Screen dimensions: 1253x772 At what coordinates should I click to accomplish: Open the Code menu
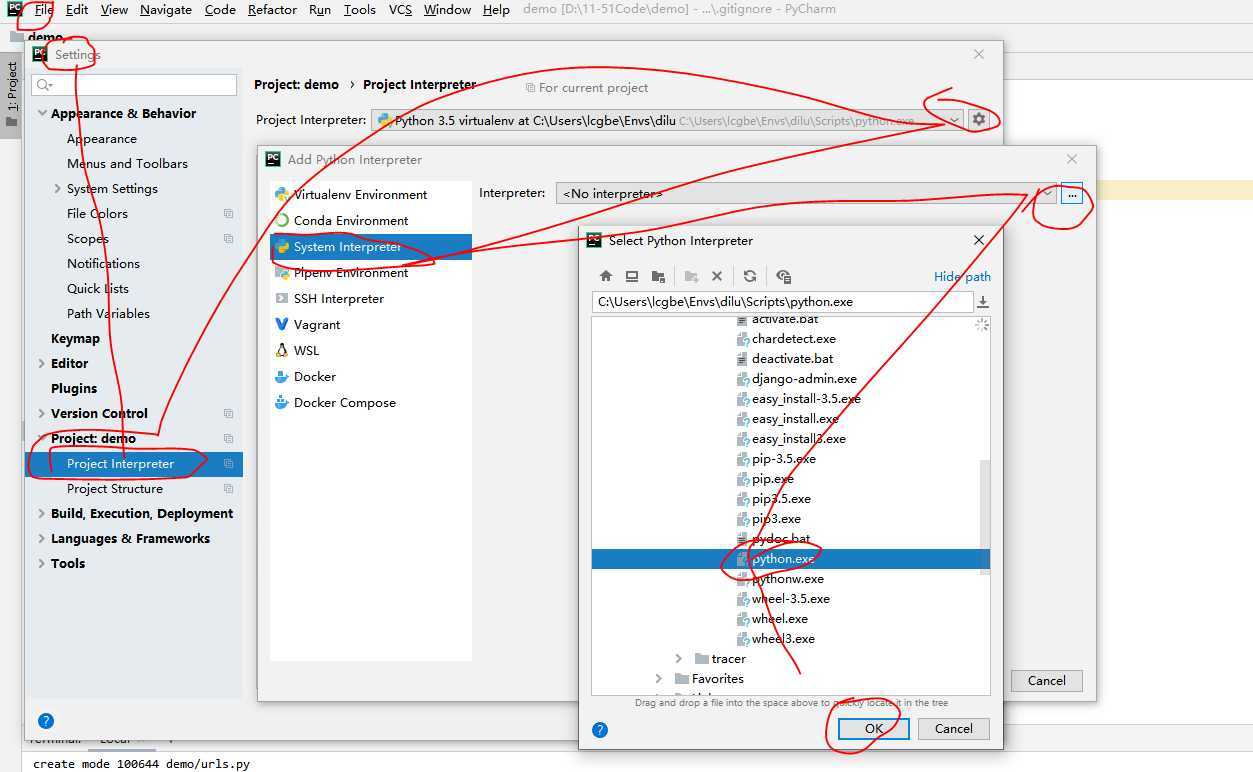220,10
